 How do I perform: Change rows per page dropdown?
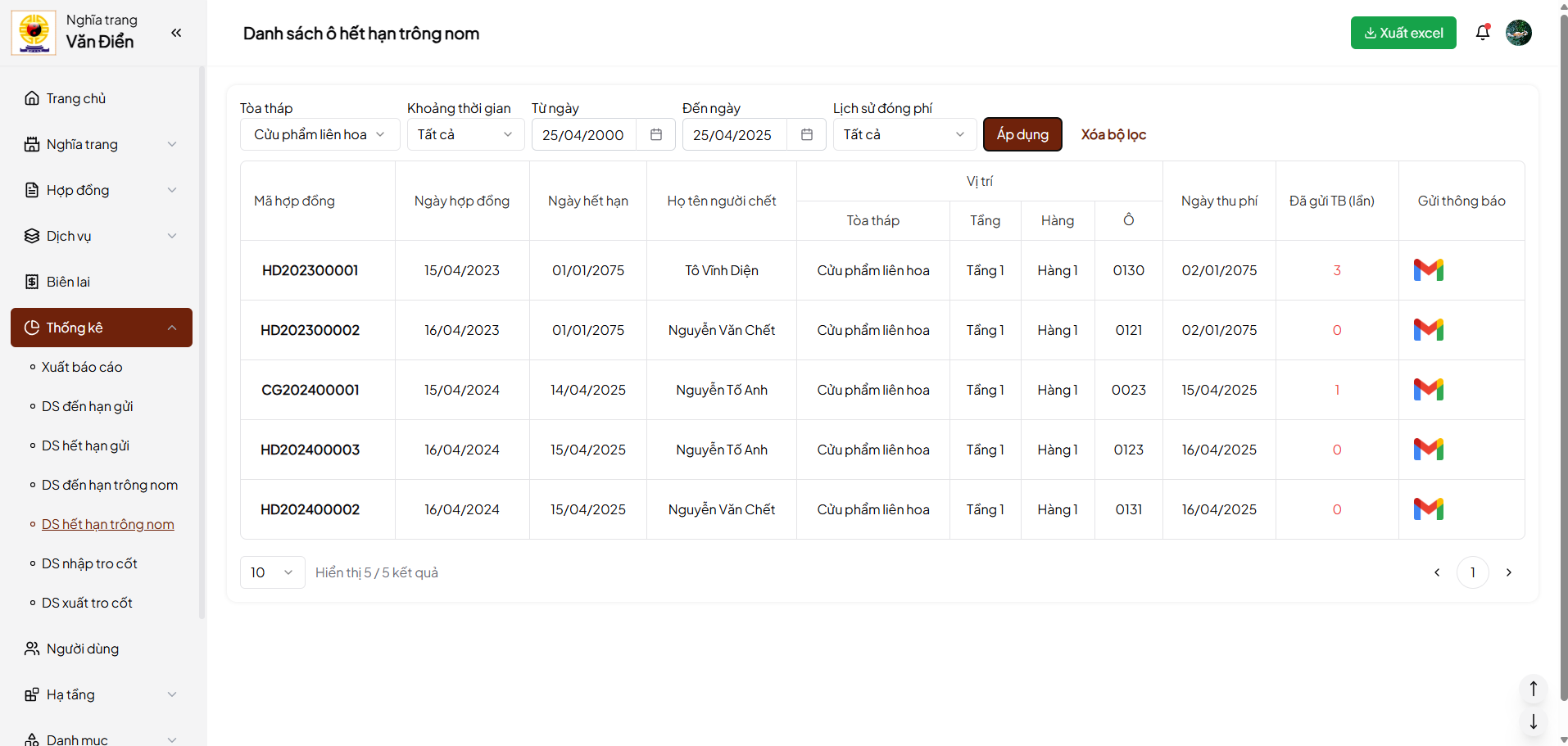272,572
